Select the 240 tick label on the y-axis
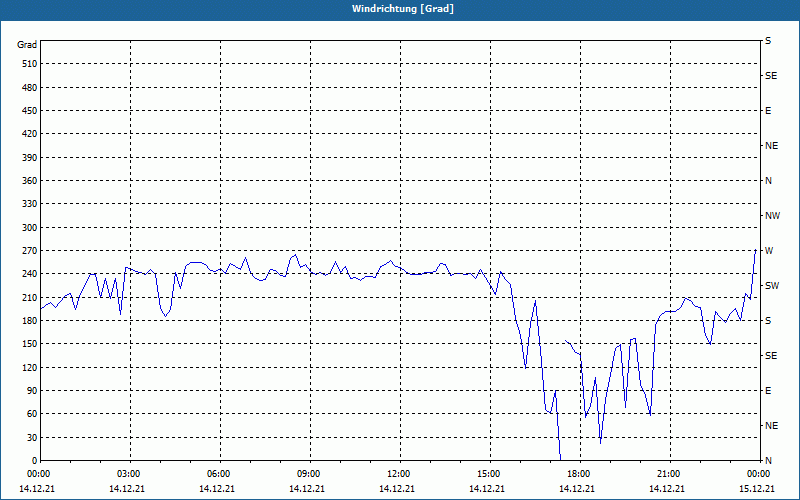The image size is (800, 500). pos(29,274)
